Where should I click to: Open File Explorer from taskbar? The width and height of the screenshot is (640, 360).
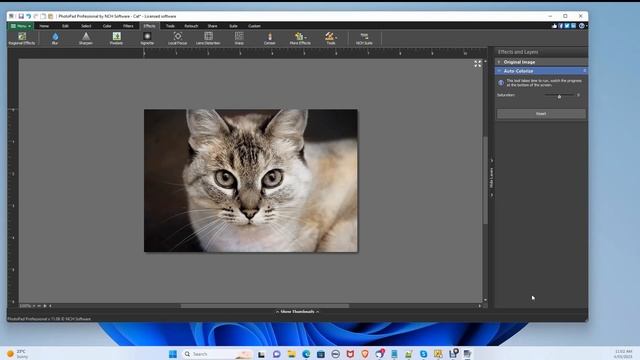291,354
